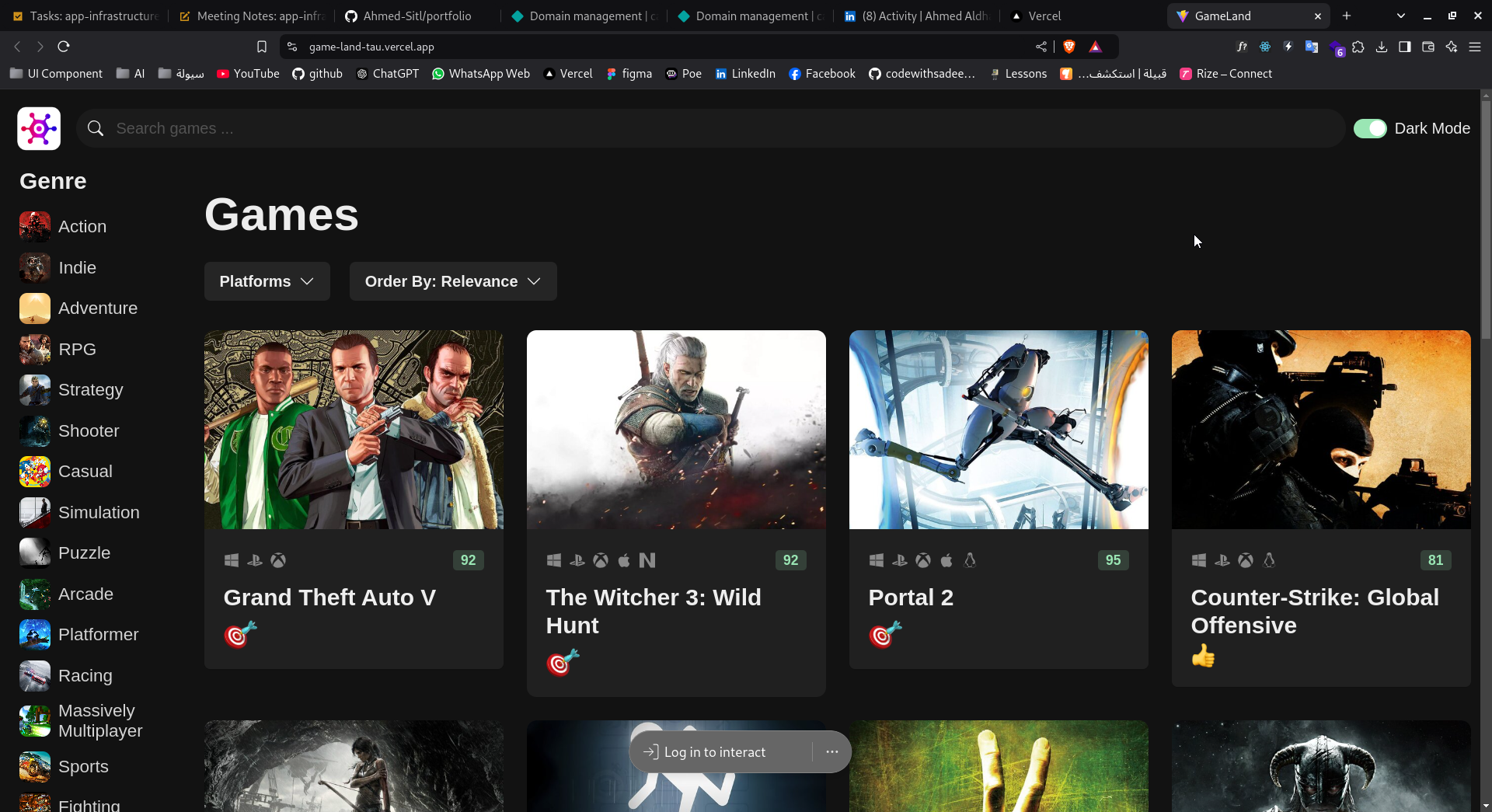Toggle the Dark Mode switch
This screenshot has height=812, width=1492.
click(1370, 128)
